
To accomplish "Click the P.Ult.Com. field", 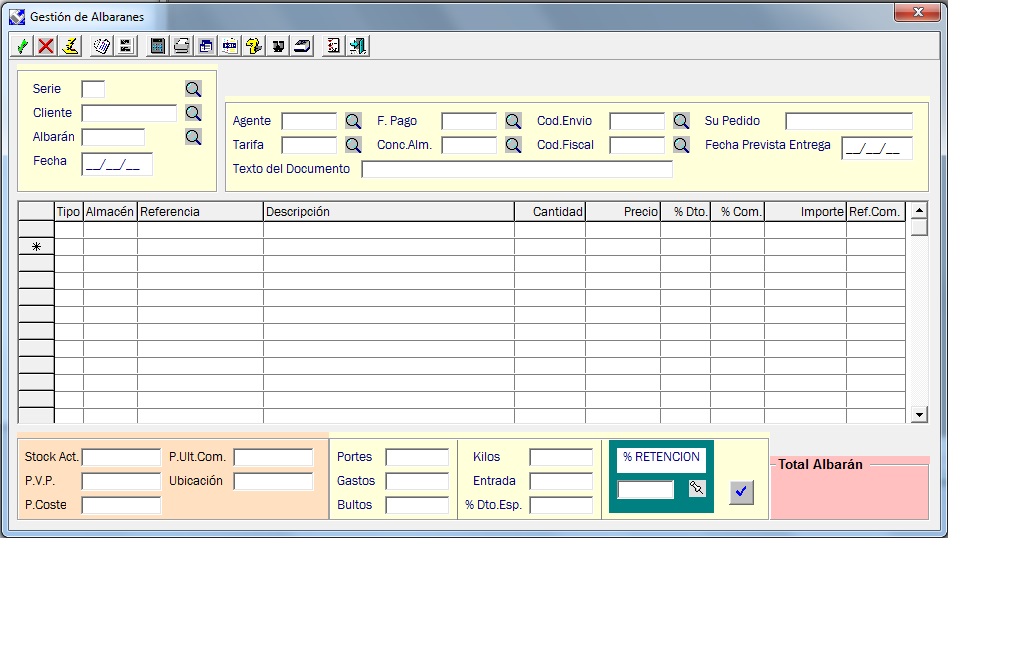I will (273, 457).
